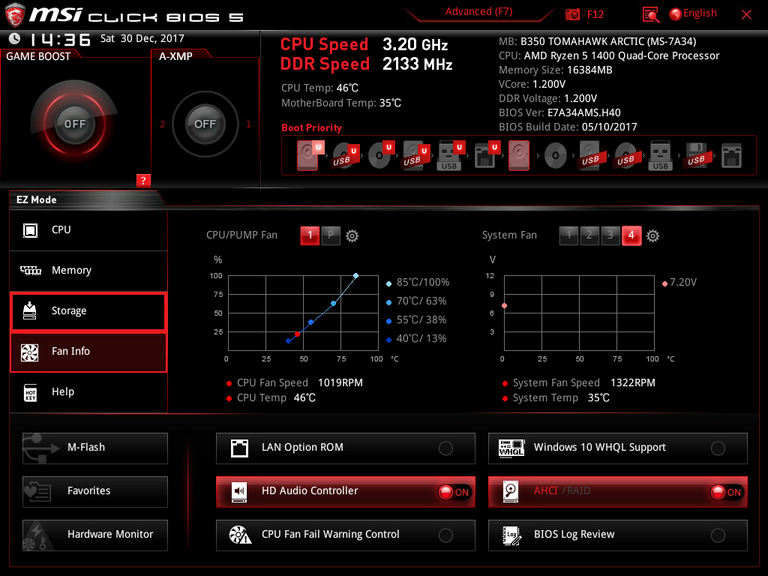Viewport: 768px width, 576px height.
Task: Open CPU/PUMP Fan settings gear
Action: 352,236
